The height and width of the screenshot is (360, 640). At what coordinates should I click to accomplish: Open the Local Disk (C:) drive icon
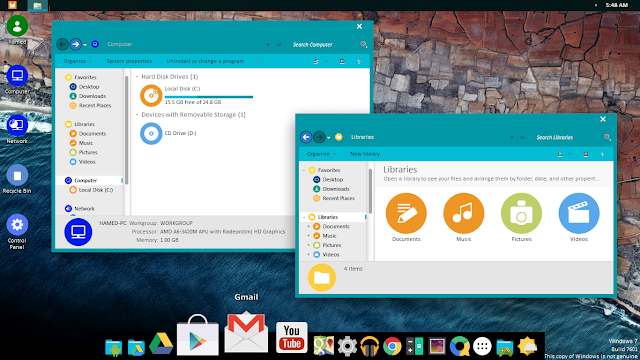(151, 96)
